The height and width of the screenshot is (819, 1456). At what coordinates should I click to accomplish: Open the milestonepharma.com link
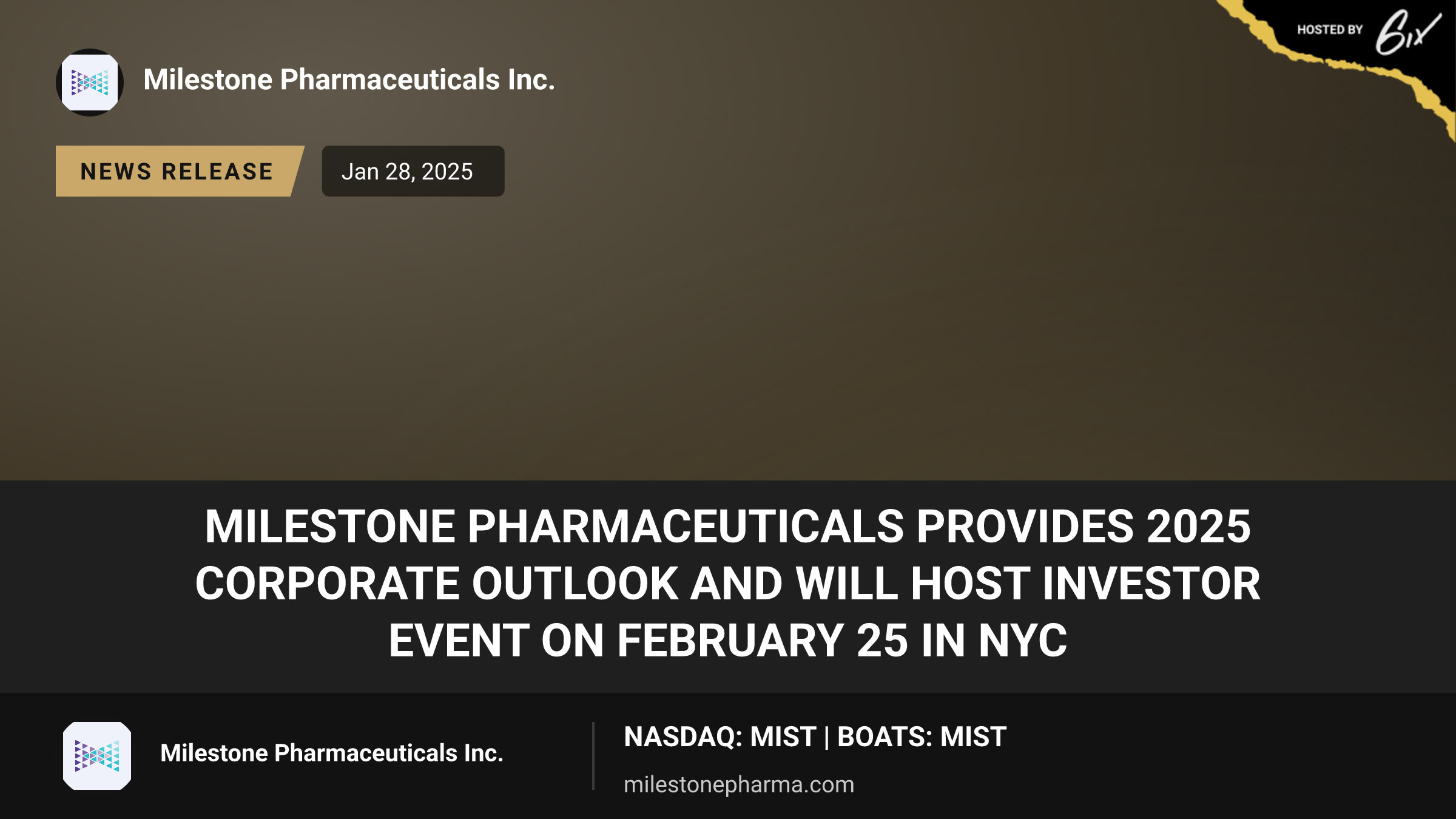point(739,784)
